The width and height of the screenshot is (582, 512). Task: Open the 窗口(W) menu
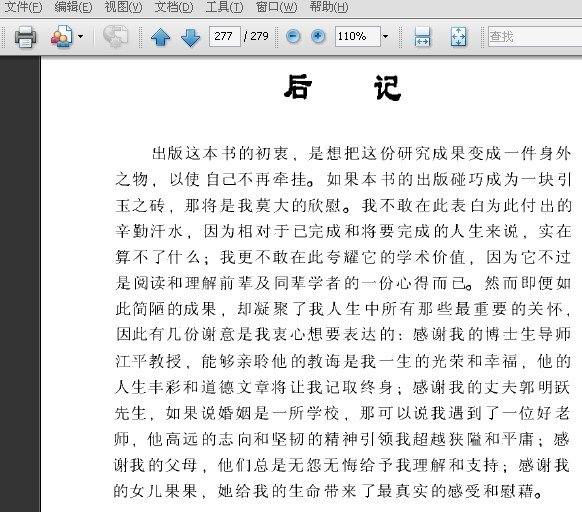pos(277,7)
